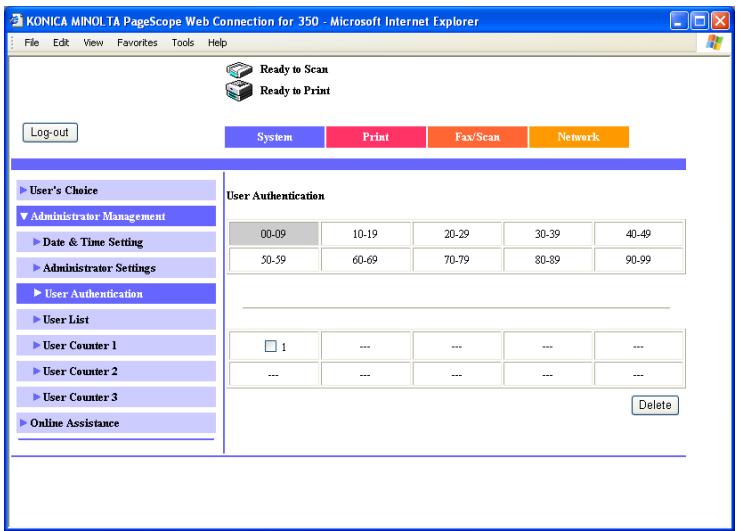Click the printer status icon

(x=239, y=90)
